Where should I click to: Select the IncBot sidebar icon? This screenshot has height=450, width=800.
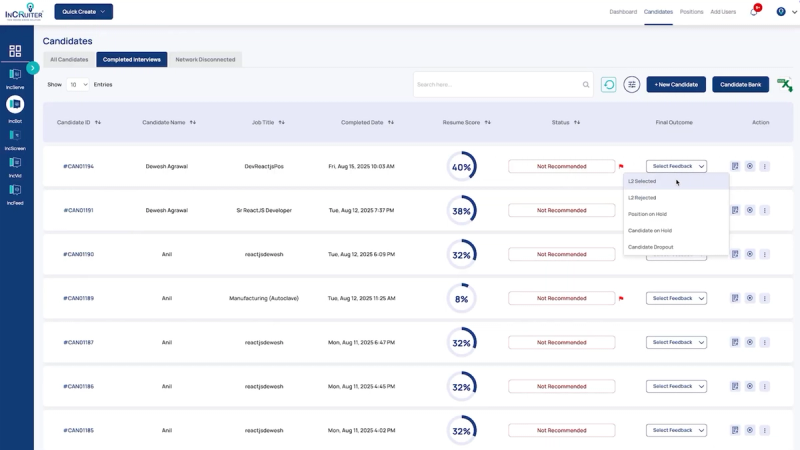(x=15, y=105)
